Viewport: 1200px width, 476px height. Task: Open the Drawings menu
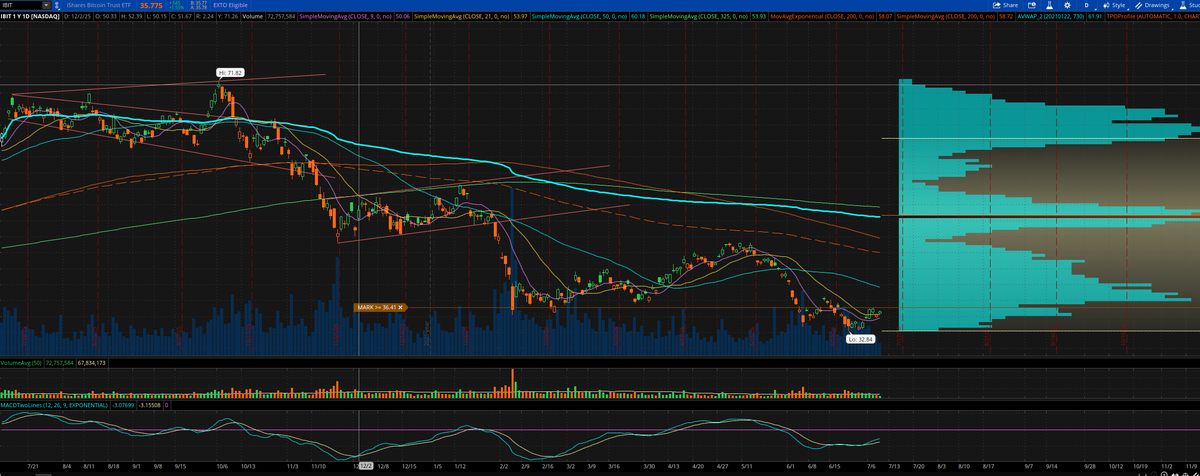click(x=1152, y=5)
